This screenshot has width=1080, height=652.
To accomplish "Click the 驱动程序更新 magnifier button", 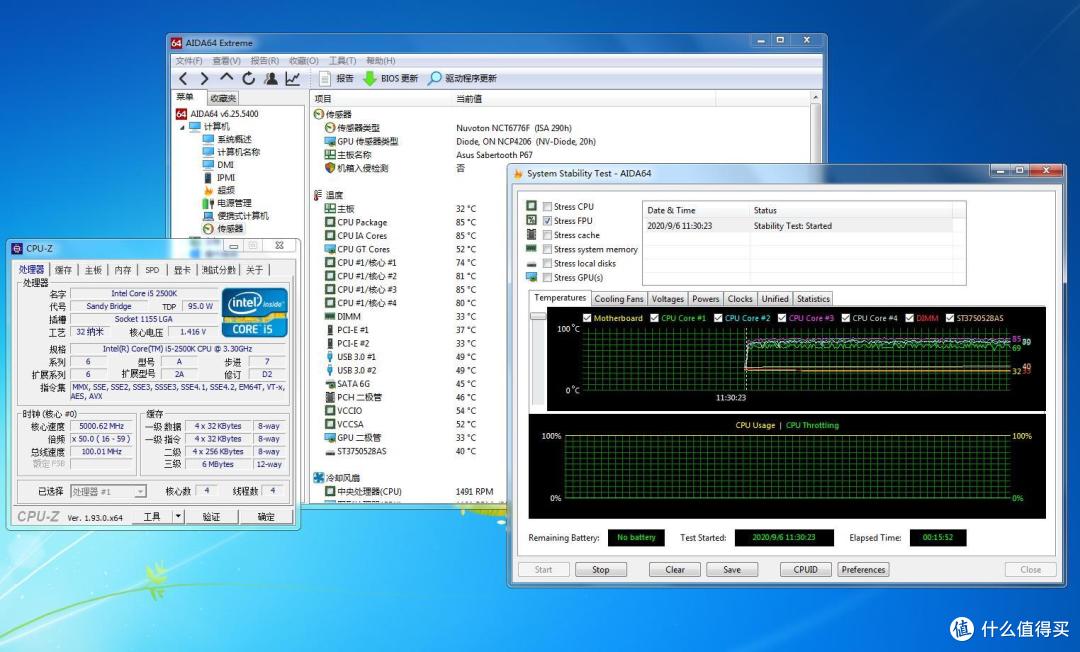I will (x=462, y=78).
